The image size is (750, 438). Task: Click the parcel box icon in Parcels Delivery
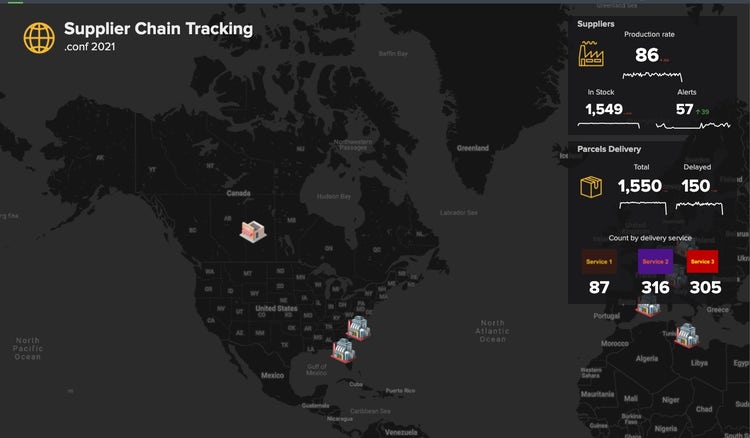(591, 187)
